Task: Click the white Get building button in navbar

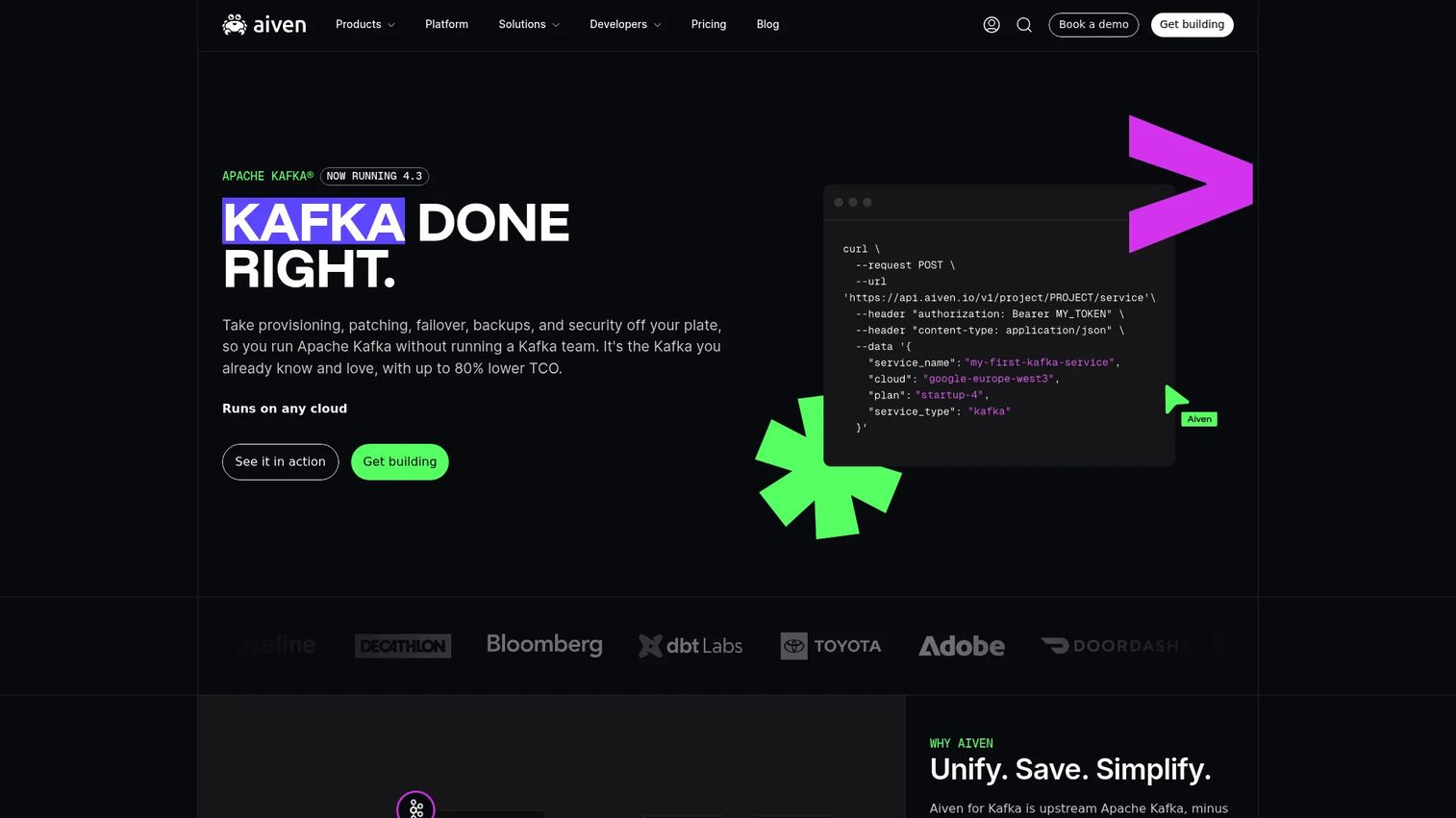Action: click(x=1192, y=25)
